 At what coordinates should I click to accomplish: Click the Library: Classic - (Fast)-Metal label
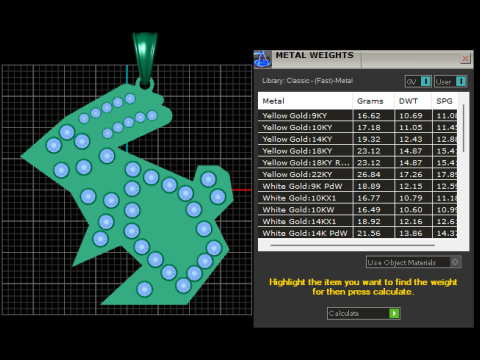(307, 81)
